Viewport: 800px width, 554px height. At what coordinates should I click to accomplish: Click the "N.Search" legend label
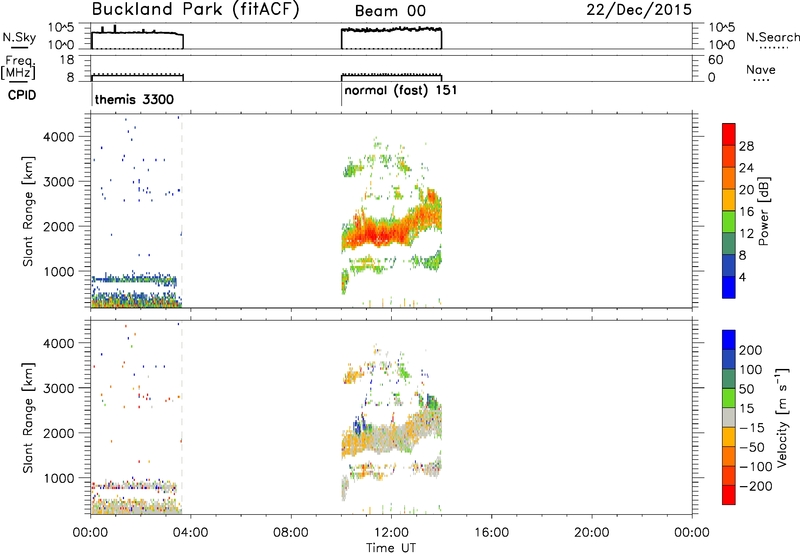click(772, 37)
